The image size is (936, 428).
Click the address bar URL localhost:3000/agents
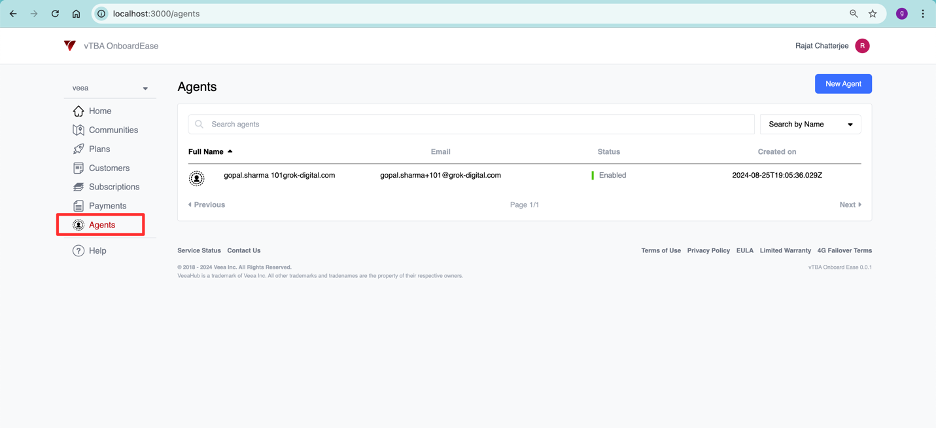tap(156, 14)
